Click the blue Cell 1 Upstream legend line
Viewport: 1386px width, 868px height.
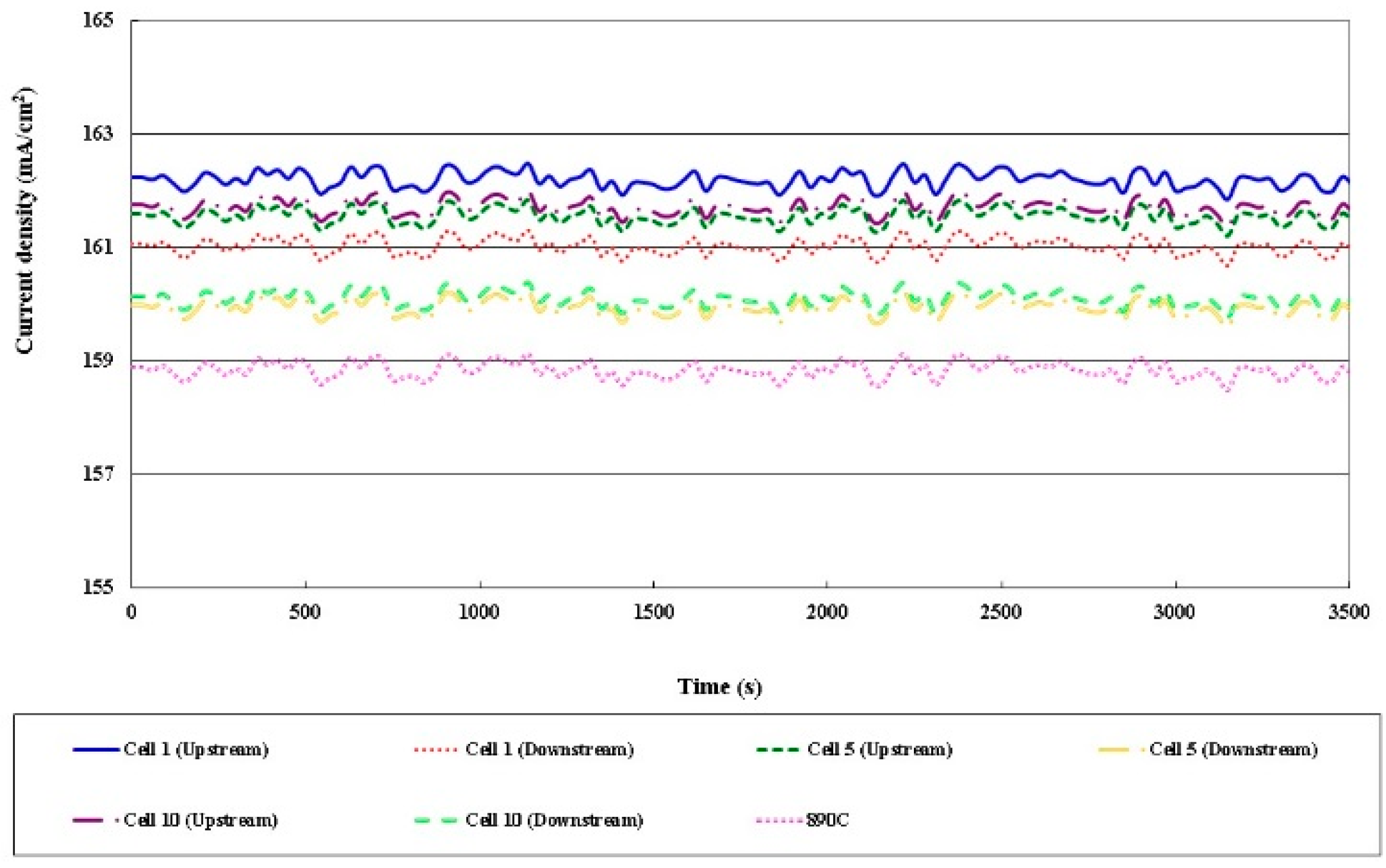(x=95, y=750)
